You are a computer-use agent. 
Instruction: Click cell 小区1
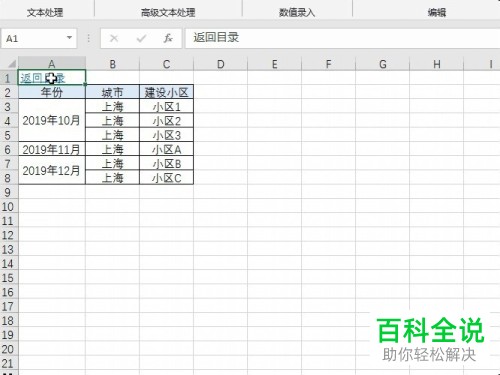[166, 107]
